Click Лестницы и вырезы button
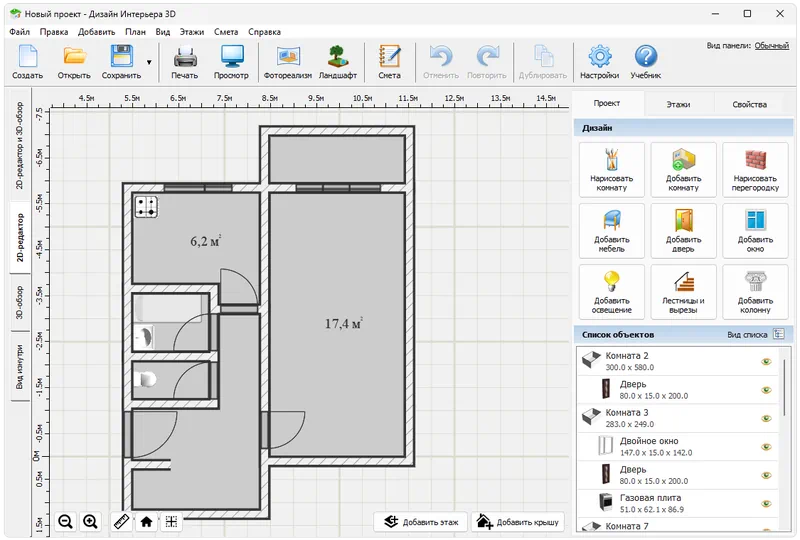800x540 pixels. coord(683,292)
